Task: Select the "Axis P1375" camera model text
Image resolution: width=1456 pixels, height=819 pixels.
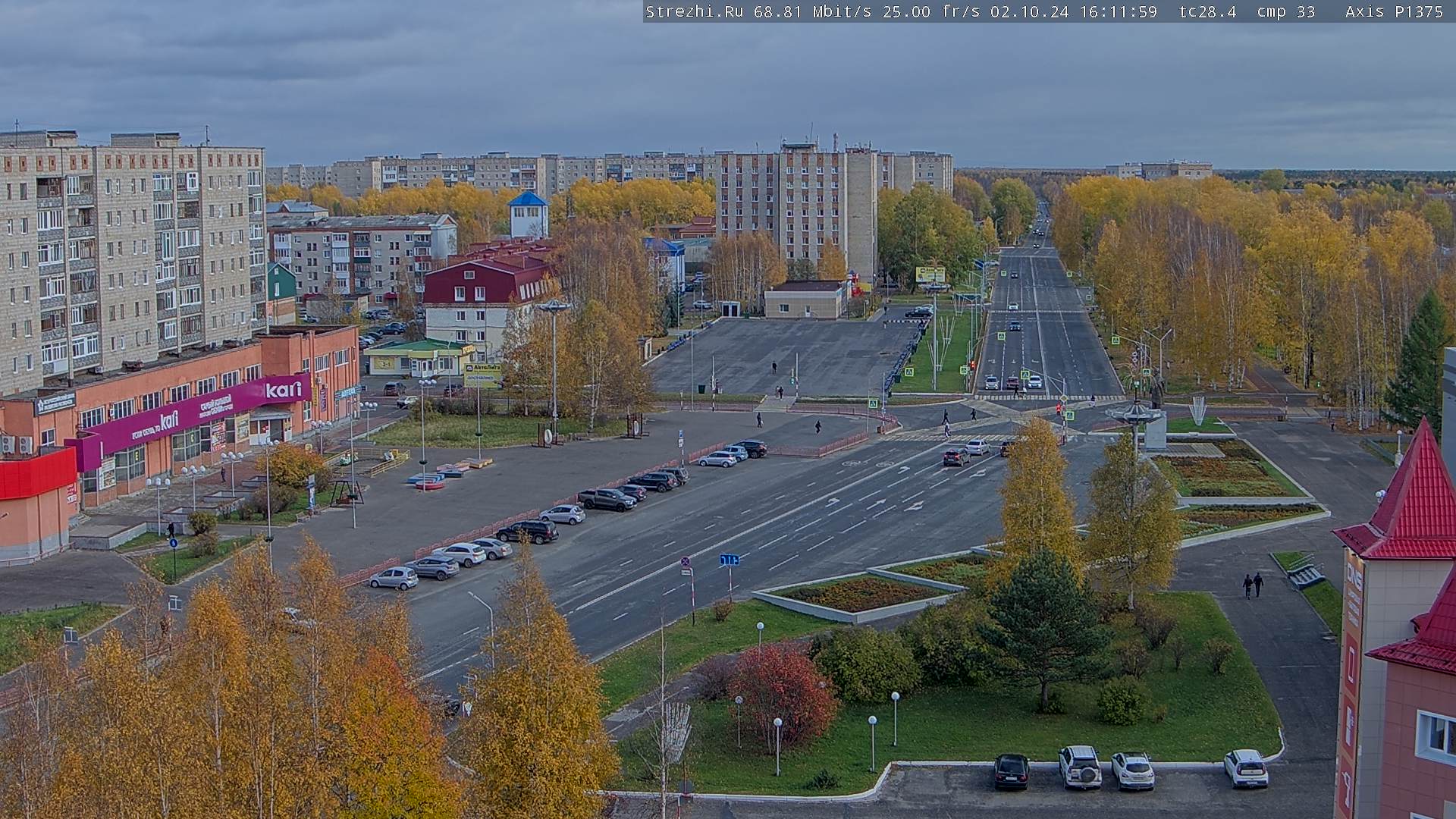Action: click(1394, 11)
